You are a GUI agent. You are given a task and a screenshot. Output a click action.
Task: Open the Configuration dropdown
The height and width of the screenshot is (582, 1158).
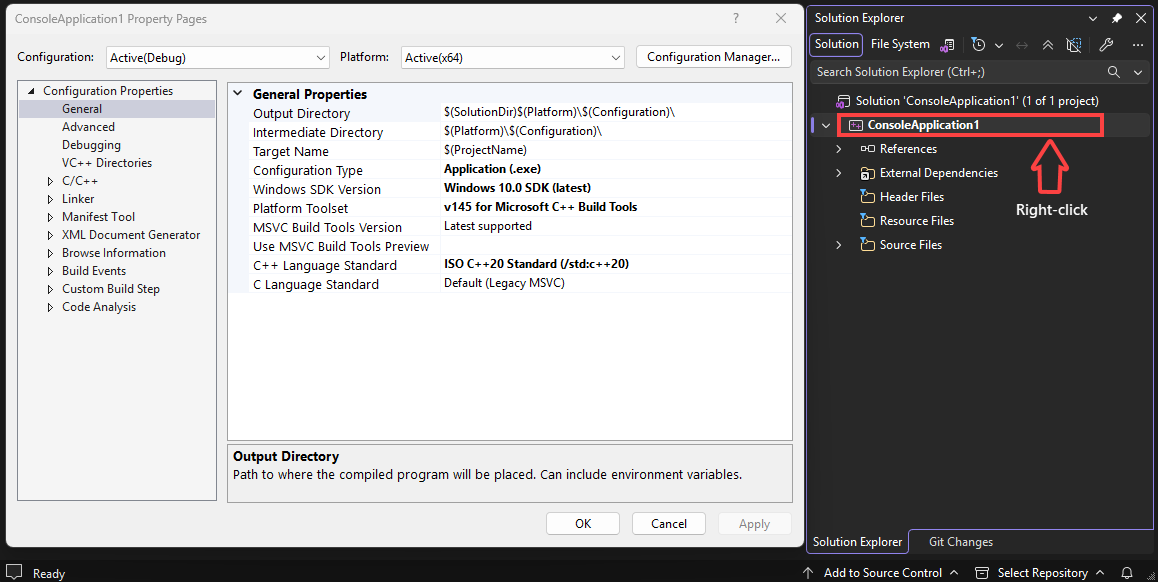(218, 58)
